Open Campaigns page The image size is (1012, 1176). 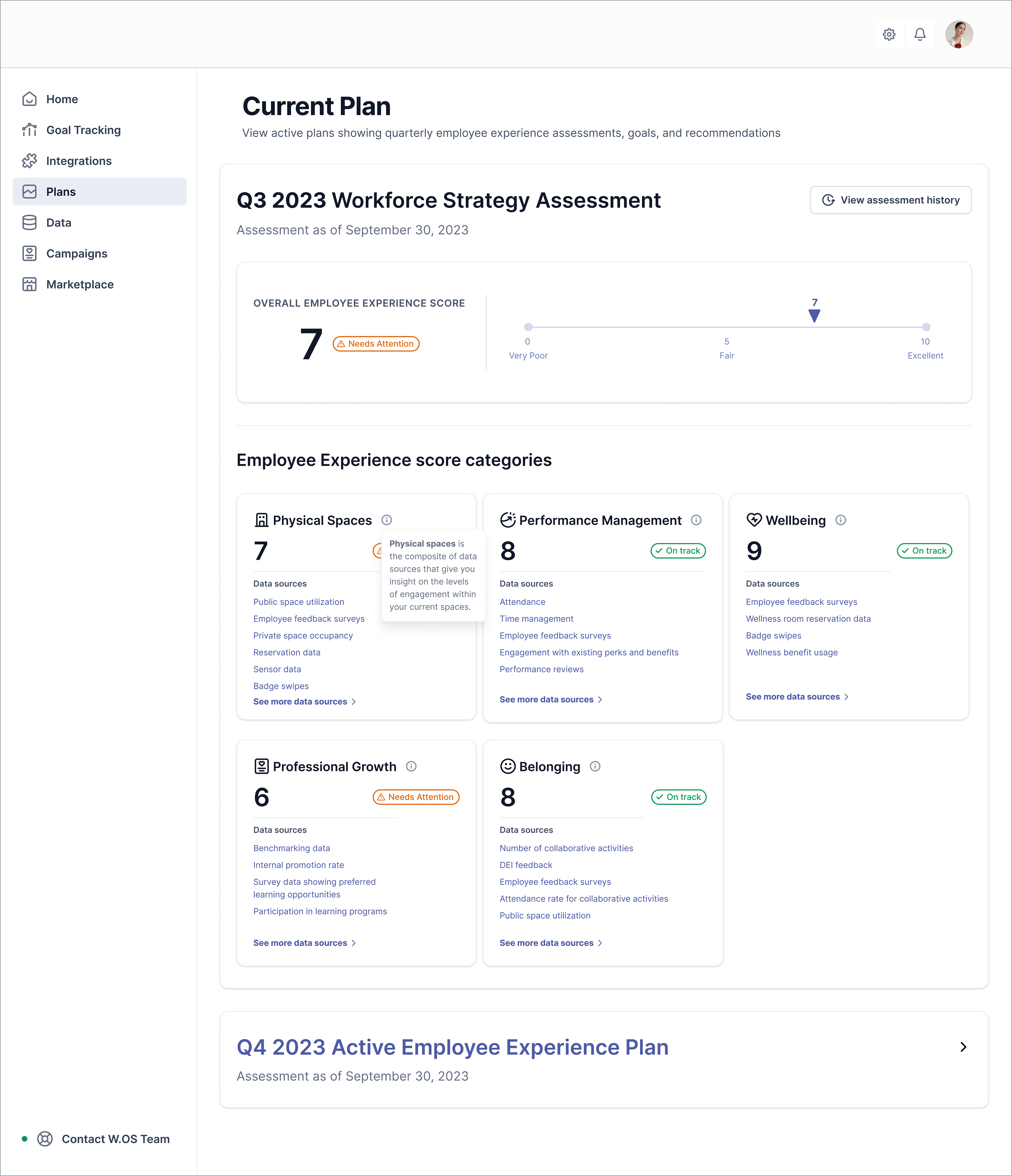[x=99, y=254]
